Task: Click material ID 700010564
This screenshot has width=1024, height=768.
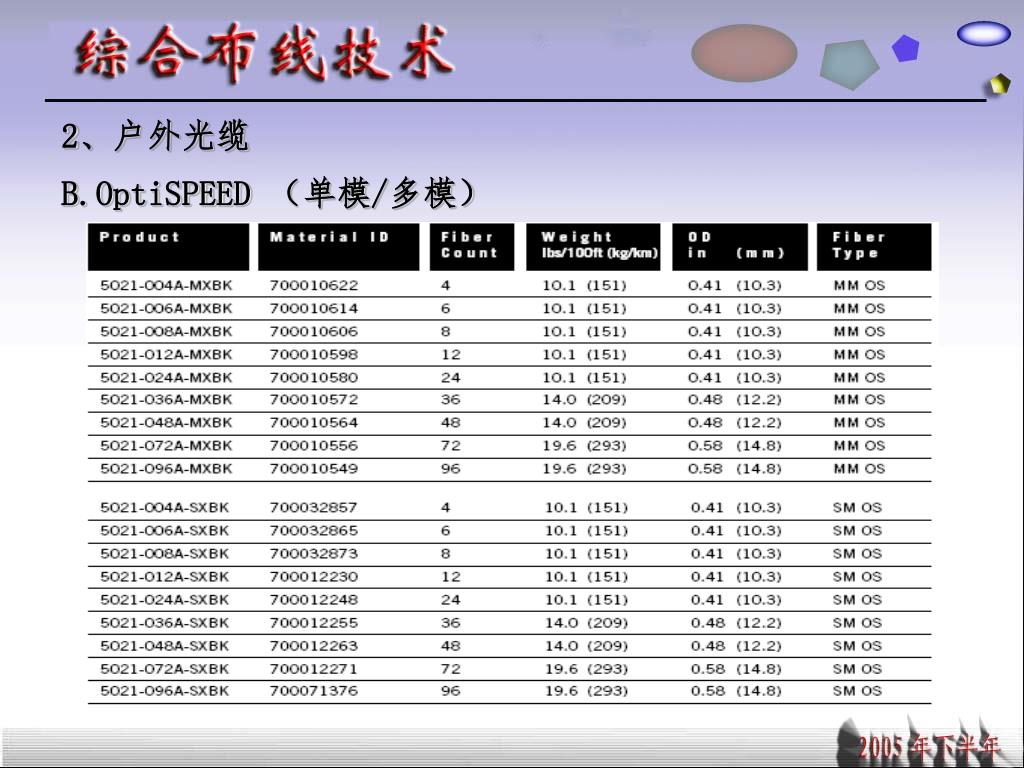Action: [314, 423]
